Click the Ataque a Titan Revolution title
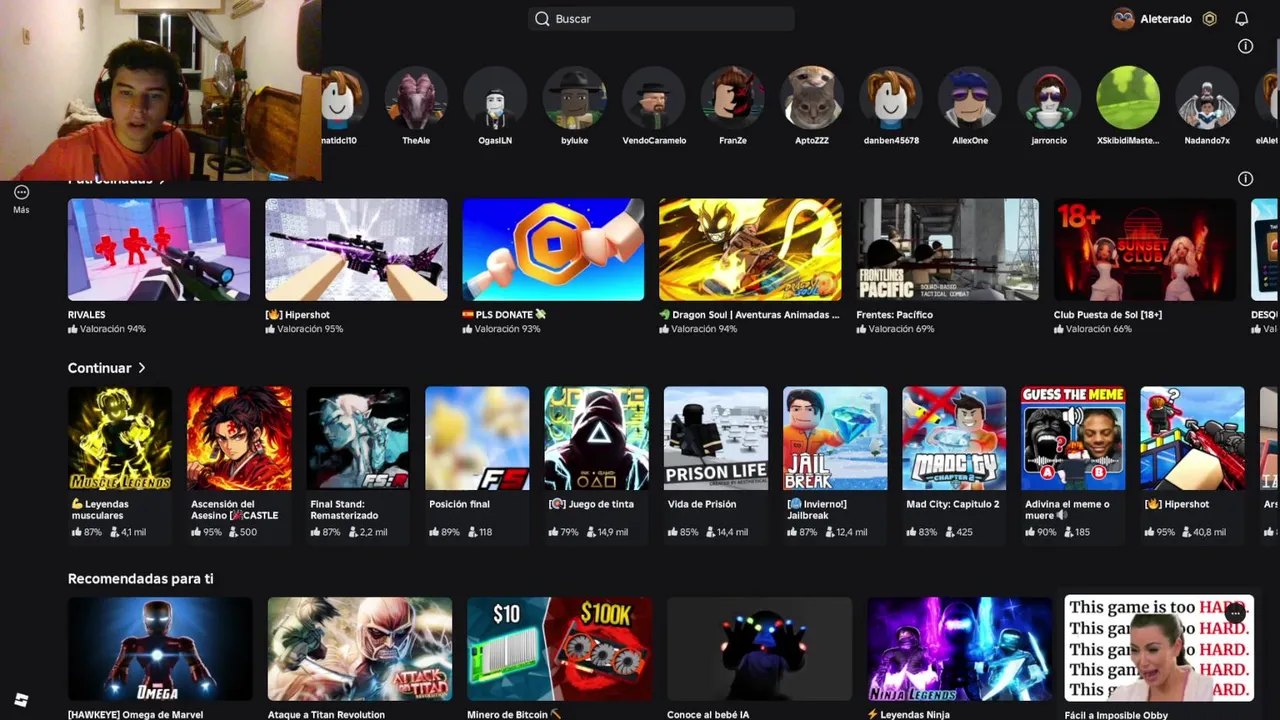Screen dimensions: 1280x720 [x=326, y=714]
